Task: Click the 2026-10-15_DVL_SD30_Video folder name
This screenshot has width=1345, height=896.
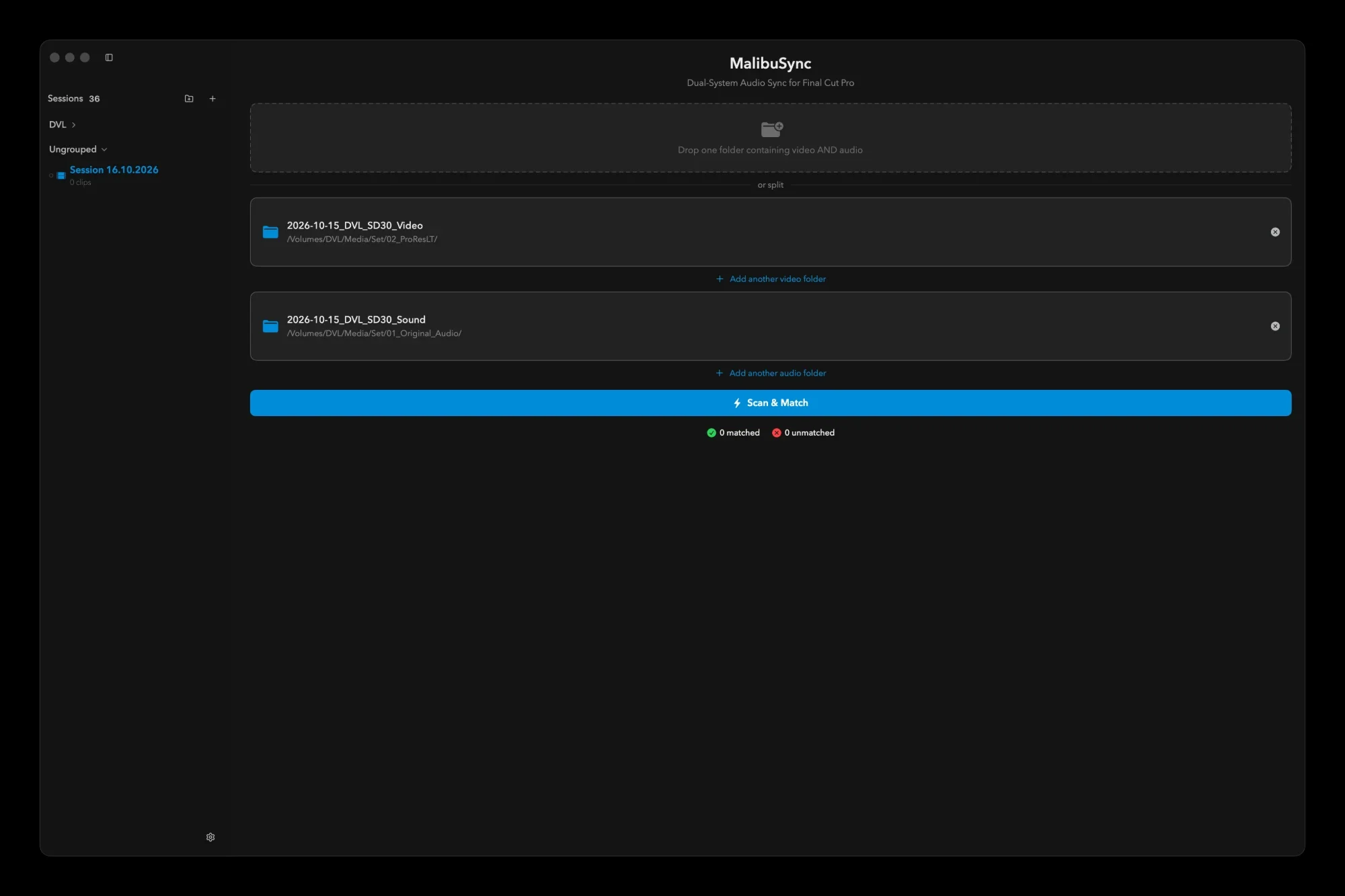Action: (354, 225)
